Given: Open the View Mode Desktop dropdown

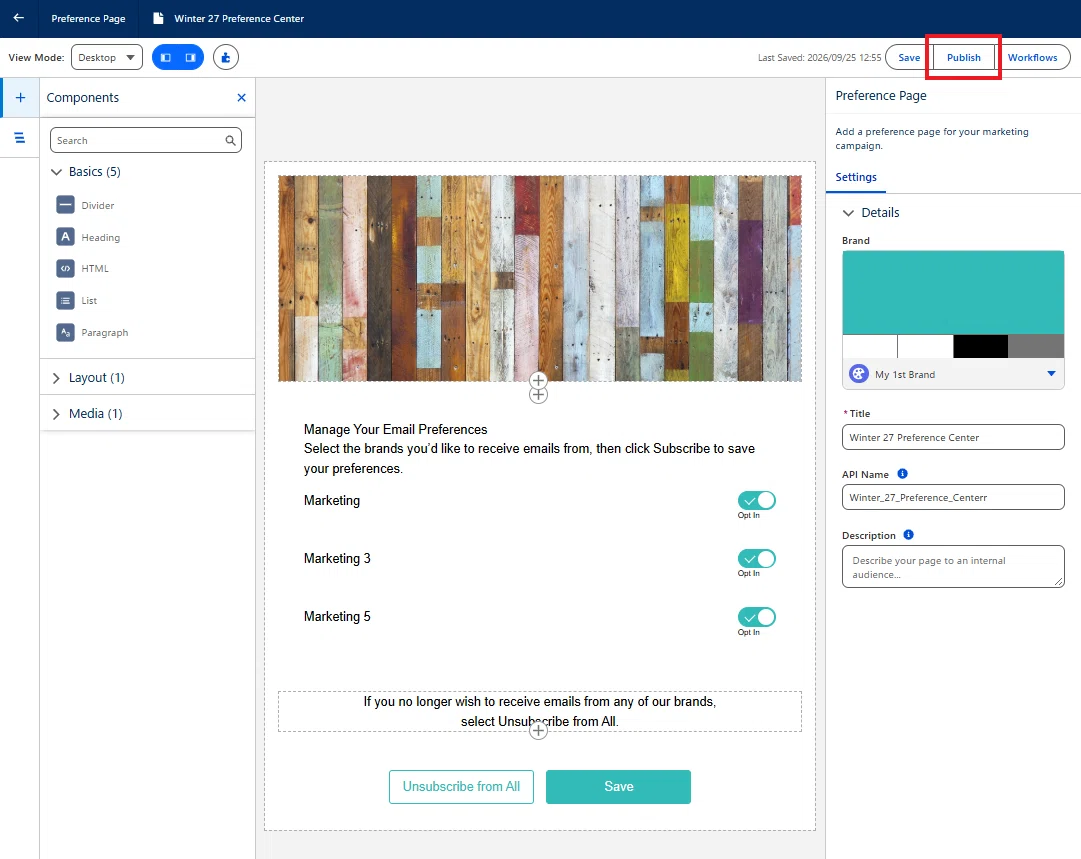Looking at the screenshot, I should (x=107, y=57).
